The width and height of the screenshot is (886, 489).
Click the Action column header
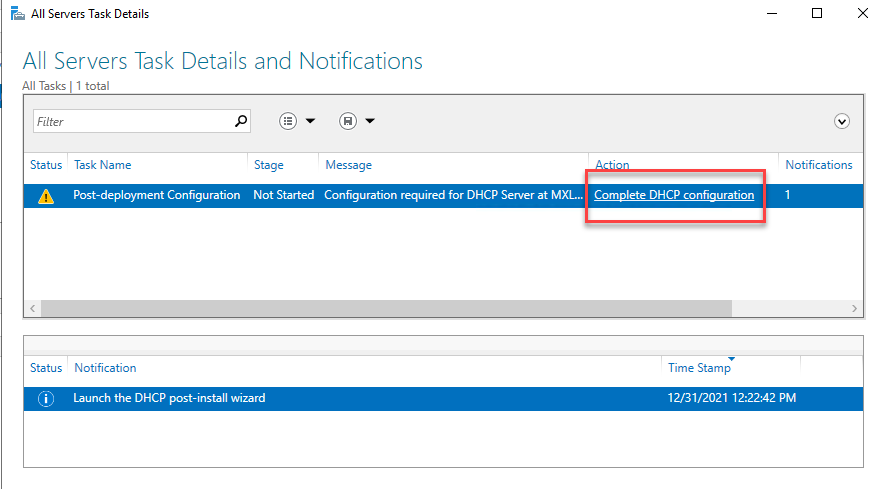coord(612,165)
